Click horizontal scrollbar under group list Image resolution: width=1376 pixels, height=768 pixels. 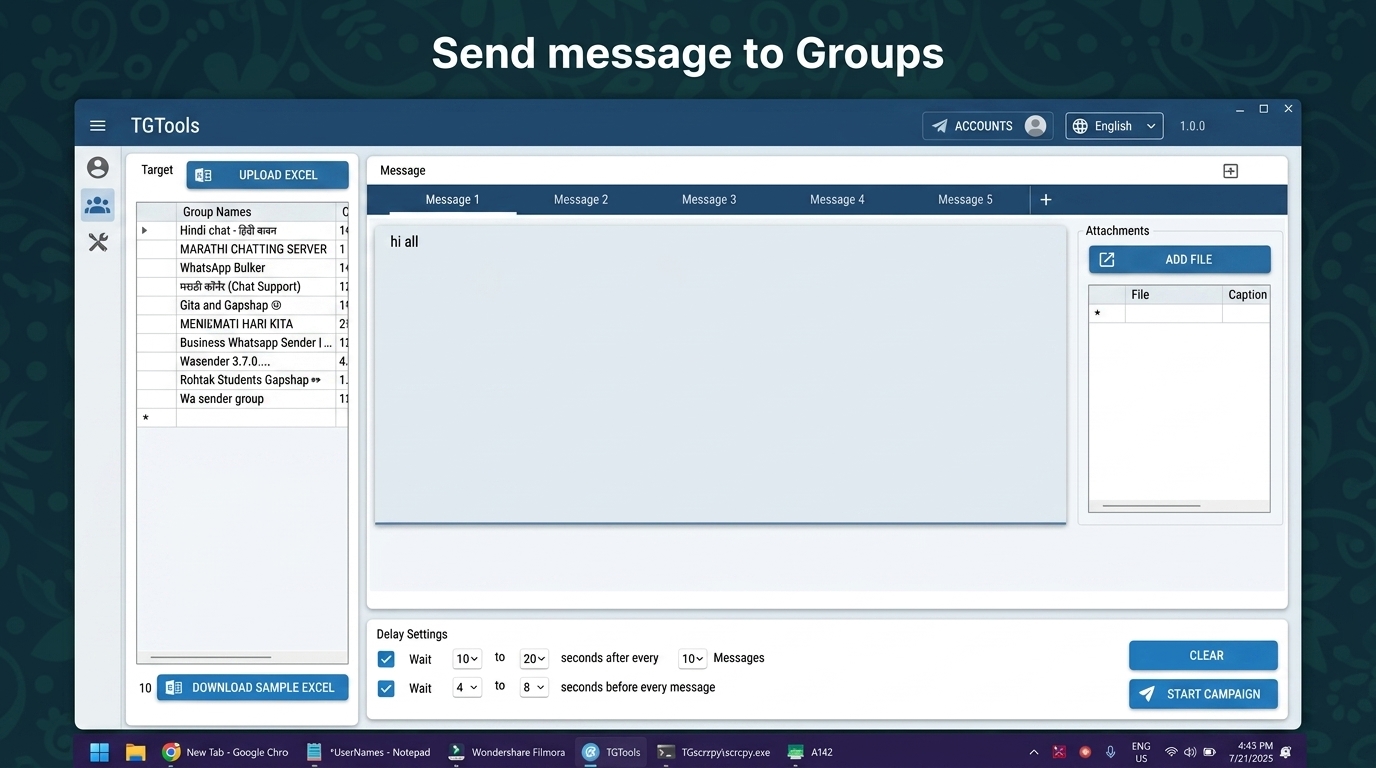click(x=211, y=657)
